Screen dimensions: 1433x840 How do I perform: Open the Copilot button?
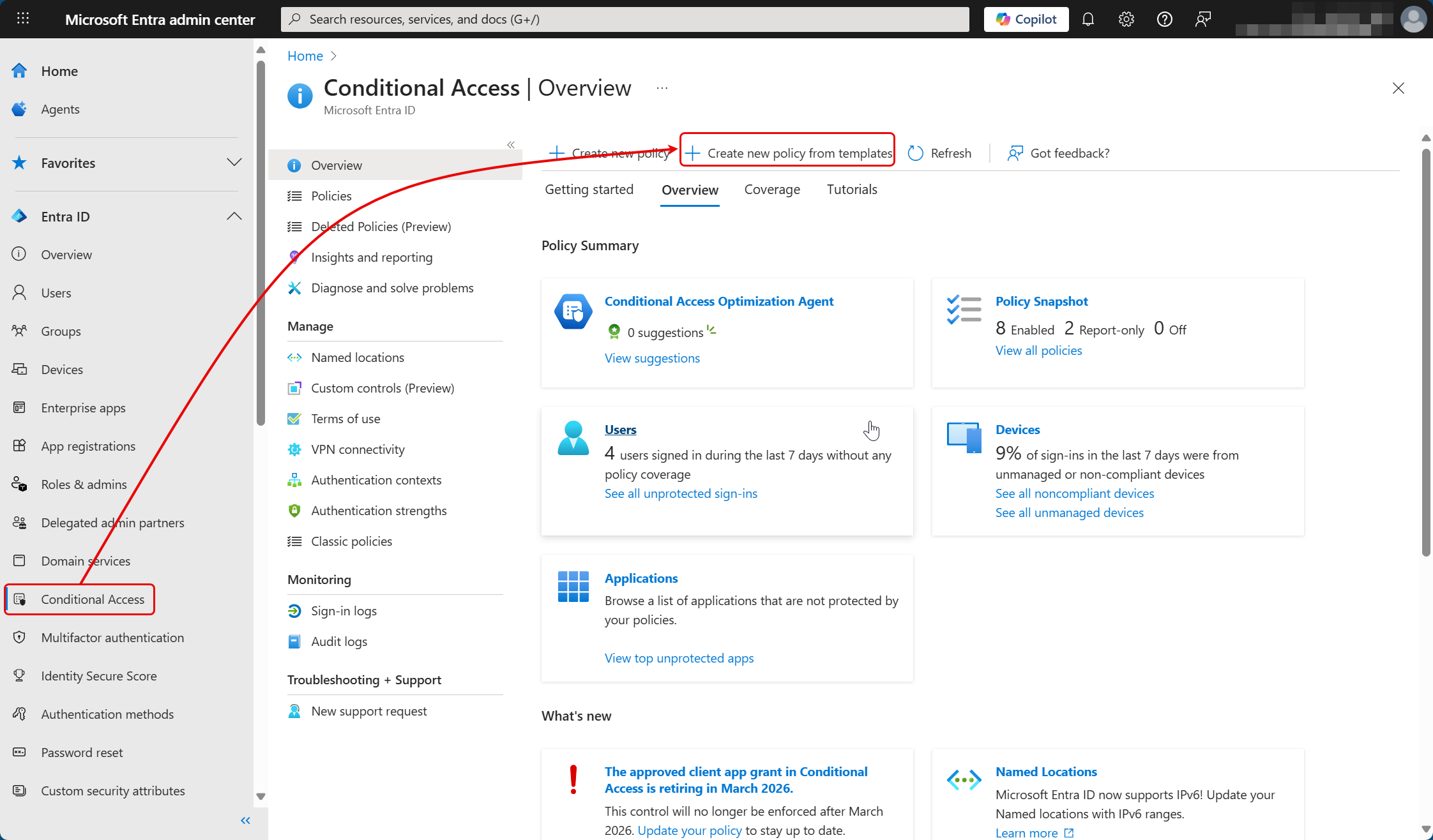1026,19
